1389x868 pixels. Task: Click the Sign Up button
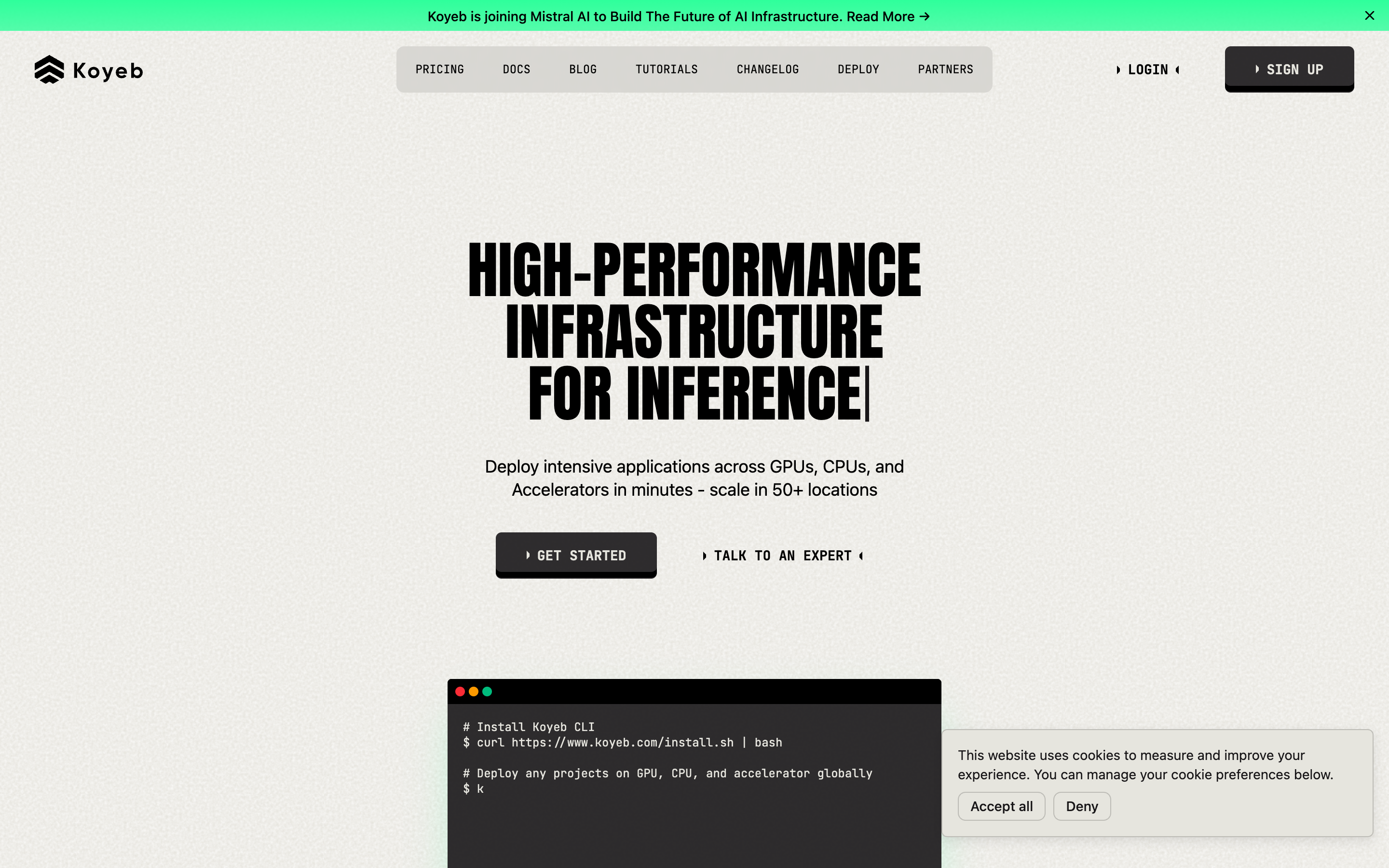coord(1289,69)
